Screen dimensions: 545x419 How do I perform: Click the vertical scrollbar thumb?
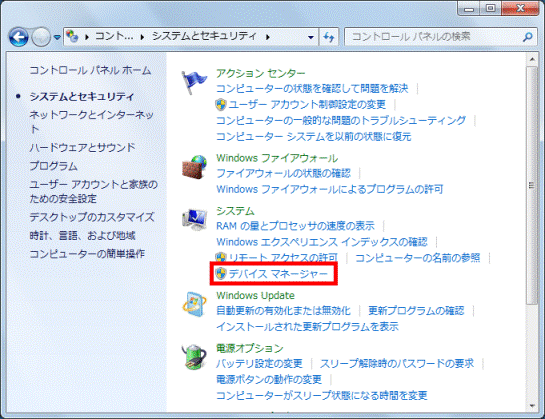(x=532, y=186)
